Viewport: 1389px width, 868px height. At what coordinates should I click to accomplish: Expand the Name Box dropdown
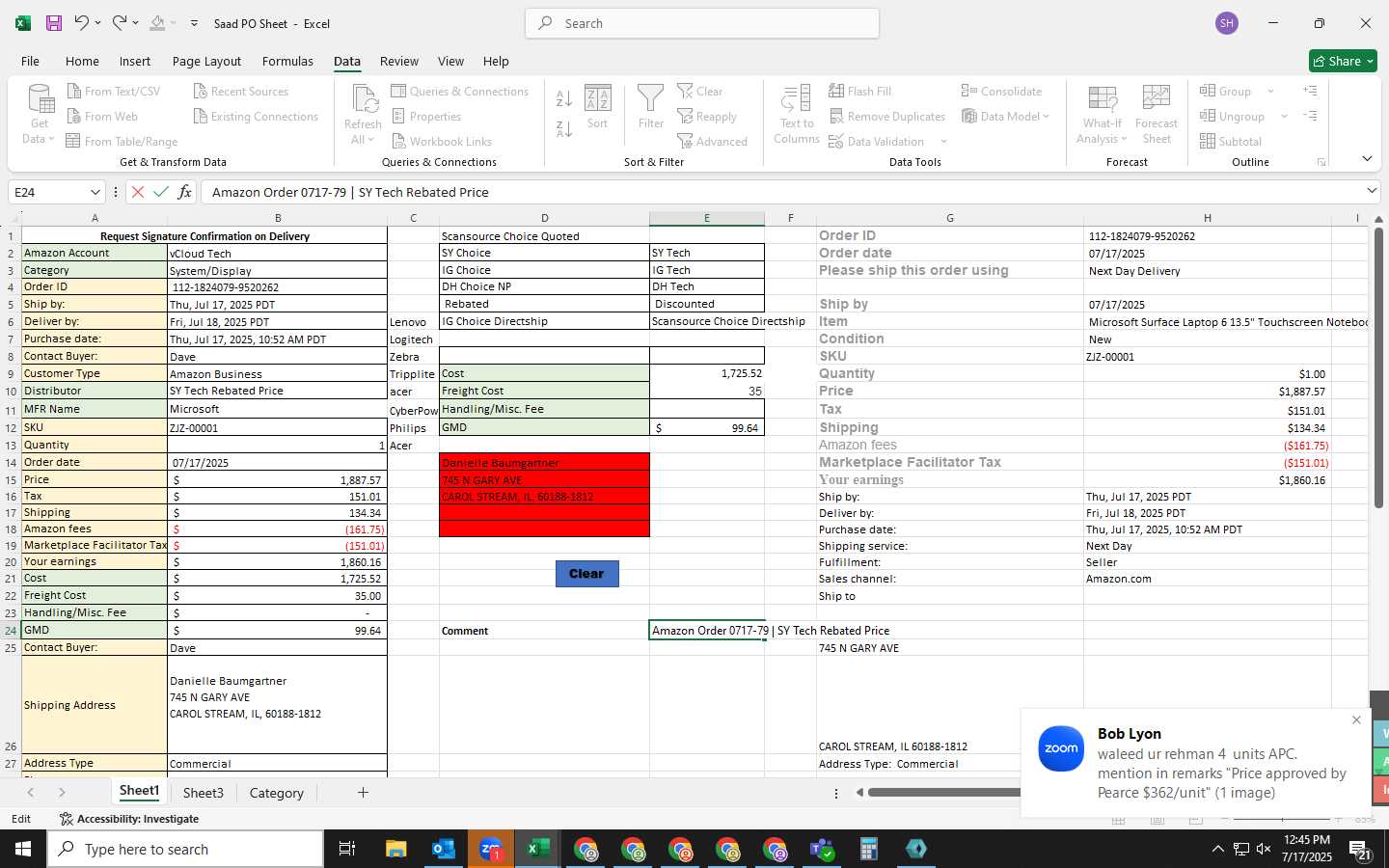95,192
